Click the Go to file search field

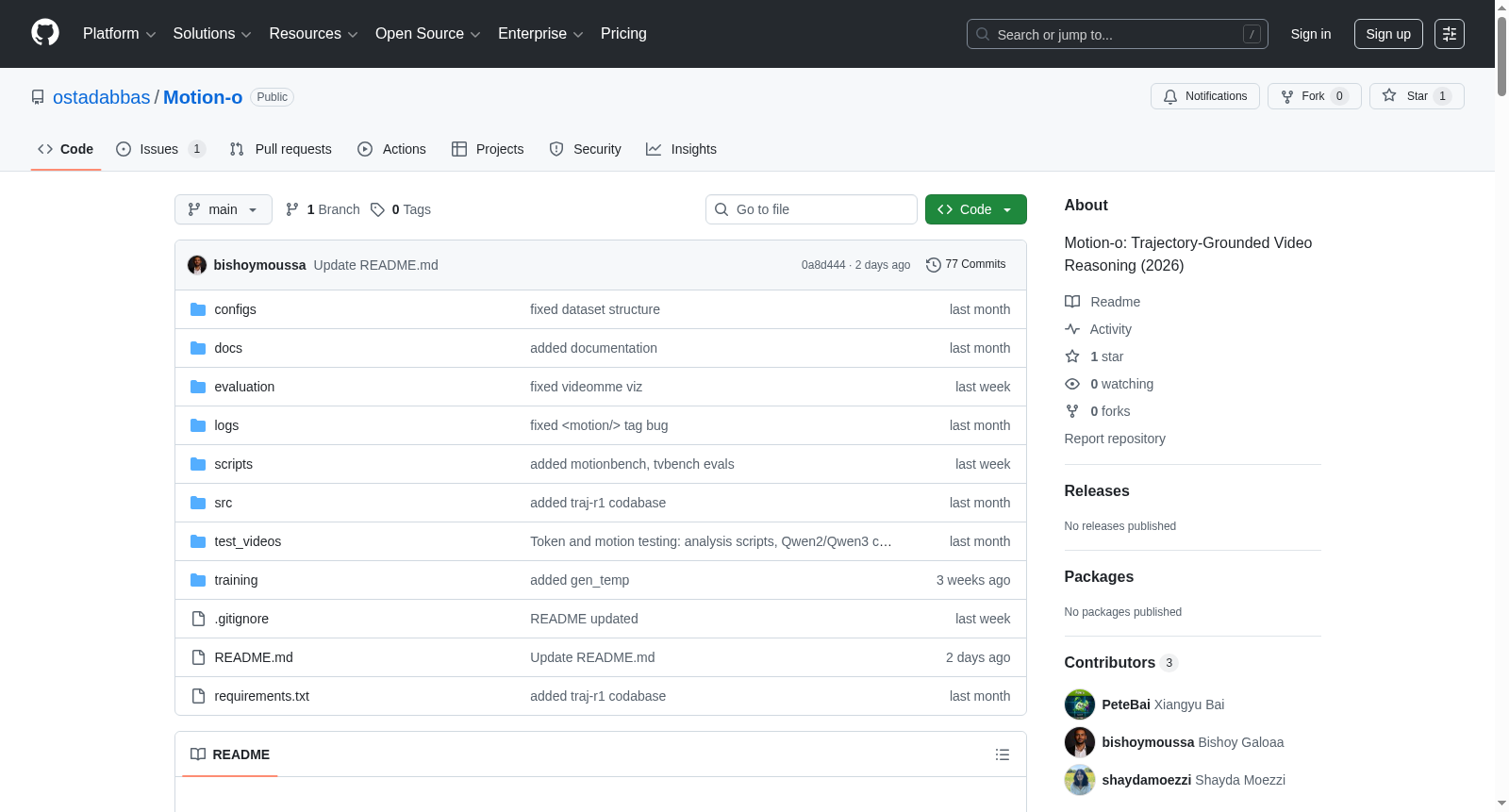coord(811,209)
